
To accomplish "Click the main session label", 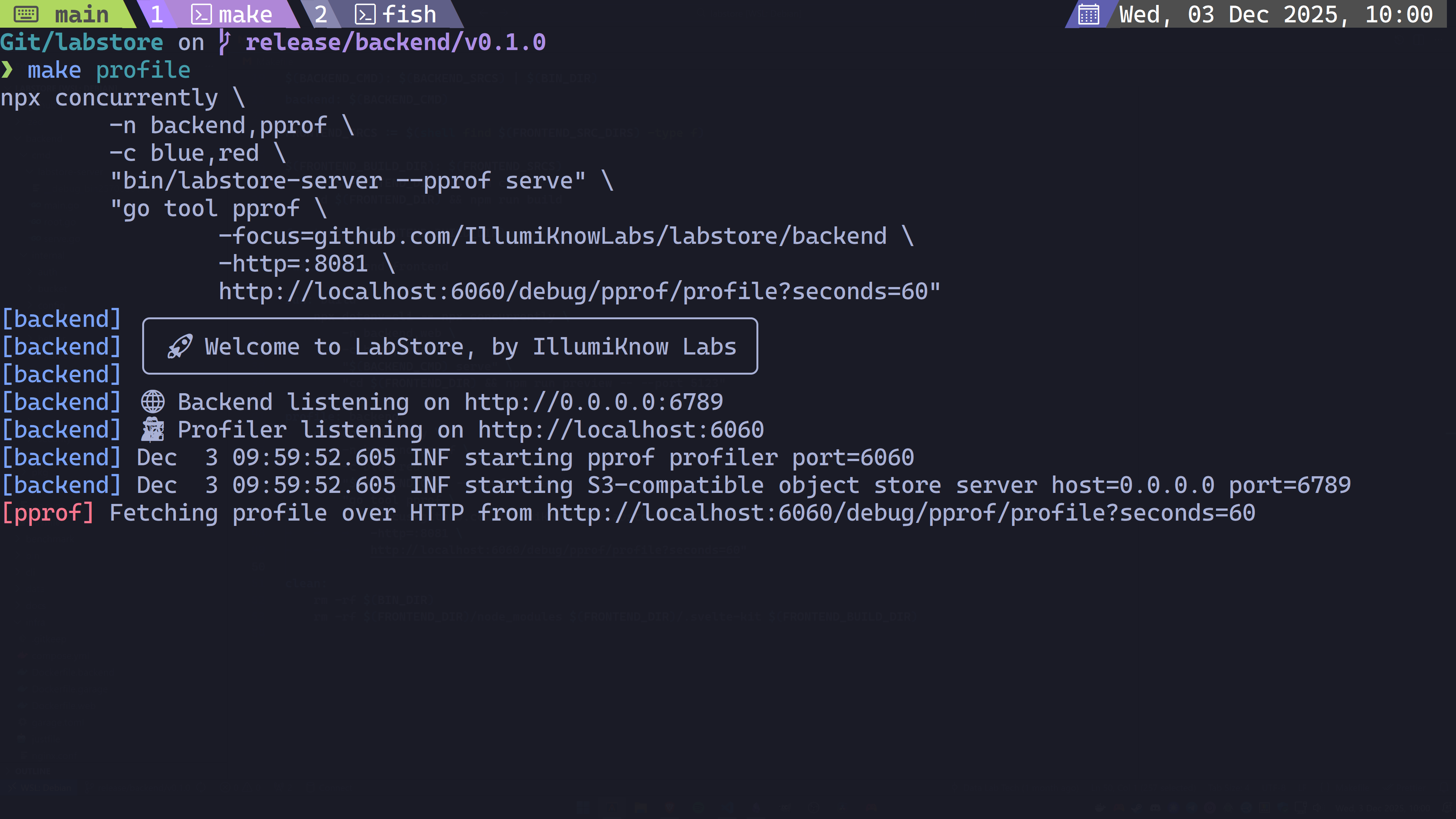I will [x=82, y=14].
